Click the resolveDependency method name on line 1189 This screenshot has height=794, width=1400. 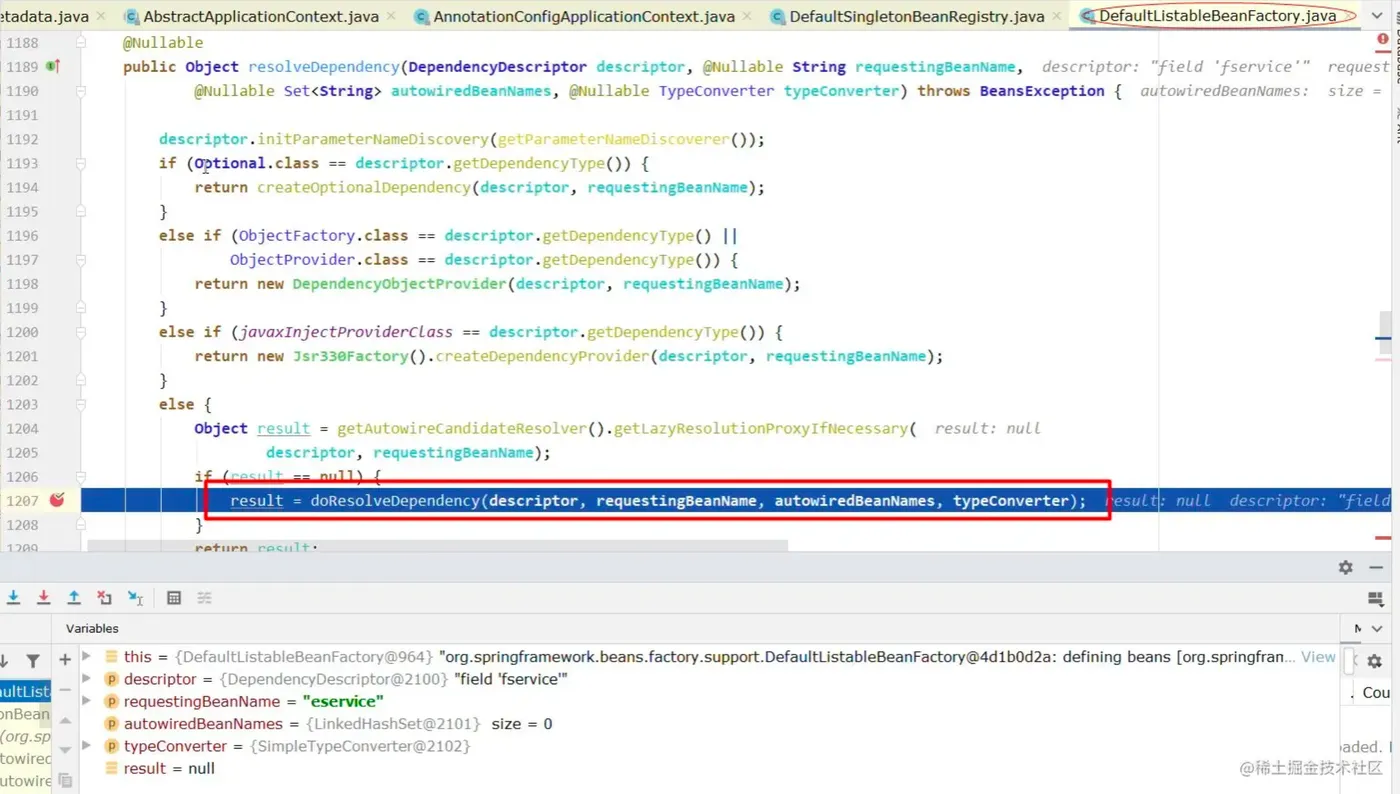coord(323,67)
